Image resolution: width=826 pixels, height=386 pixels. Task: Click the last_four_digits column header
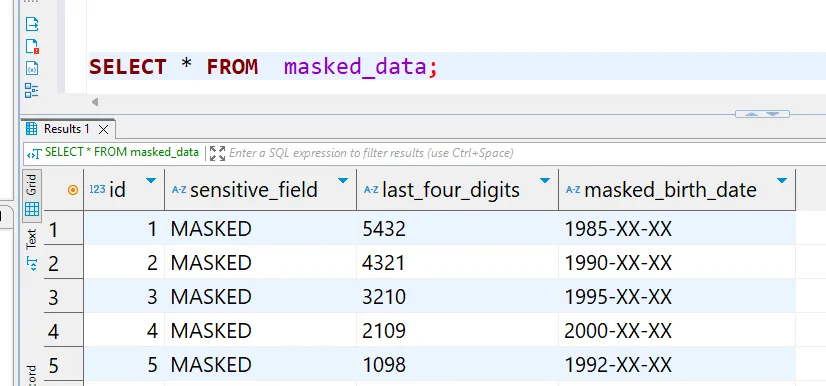point(458,190)
